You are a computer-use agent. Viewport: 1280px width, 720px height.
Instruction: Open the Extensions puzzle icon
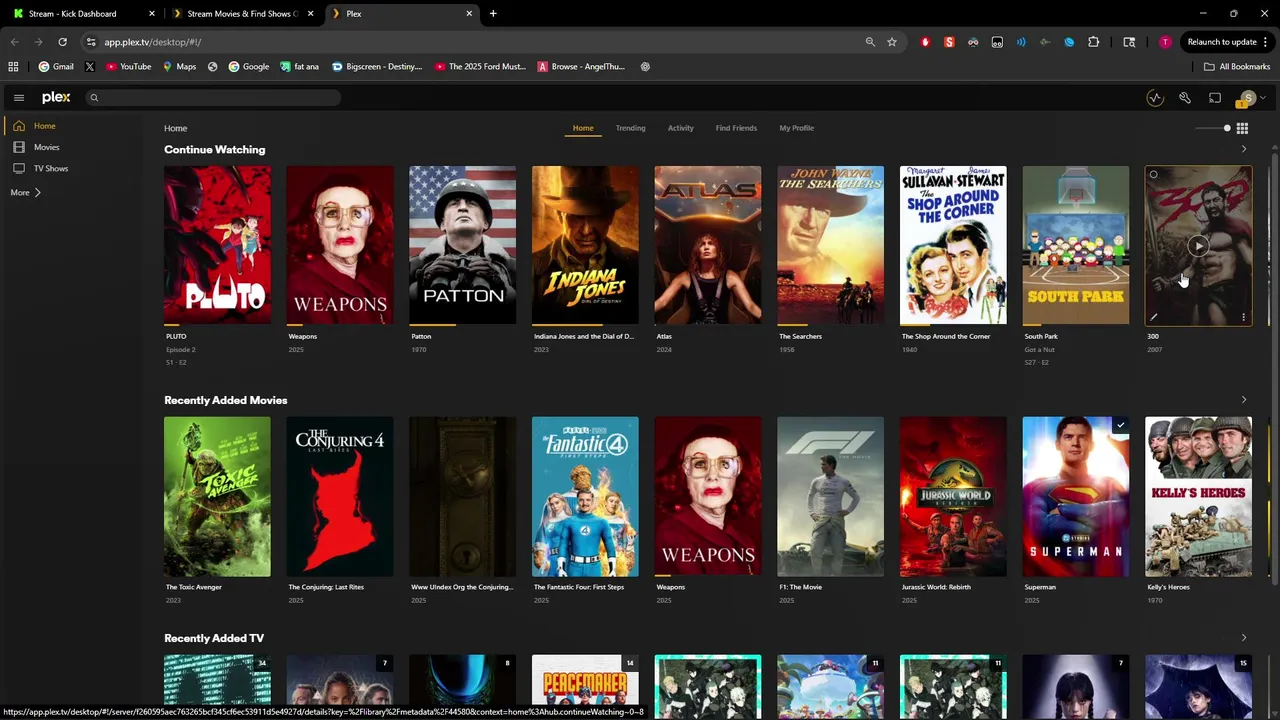pyautogui.click(x=1093, y=42)
